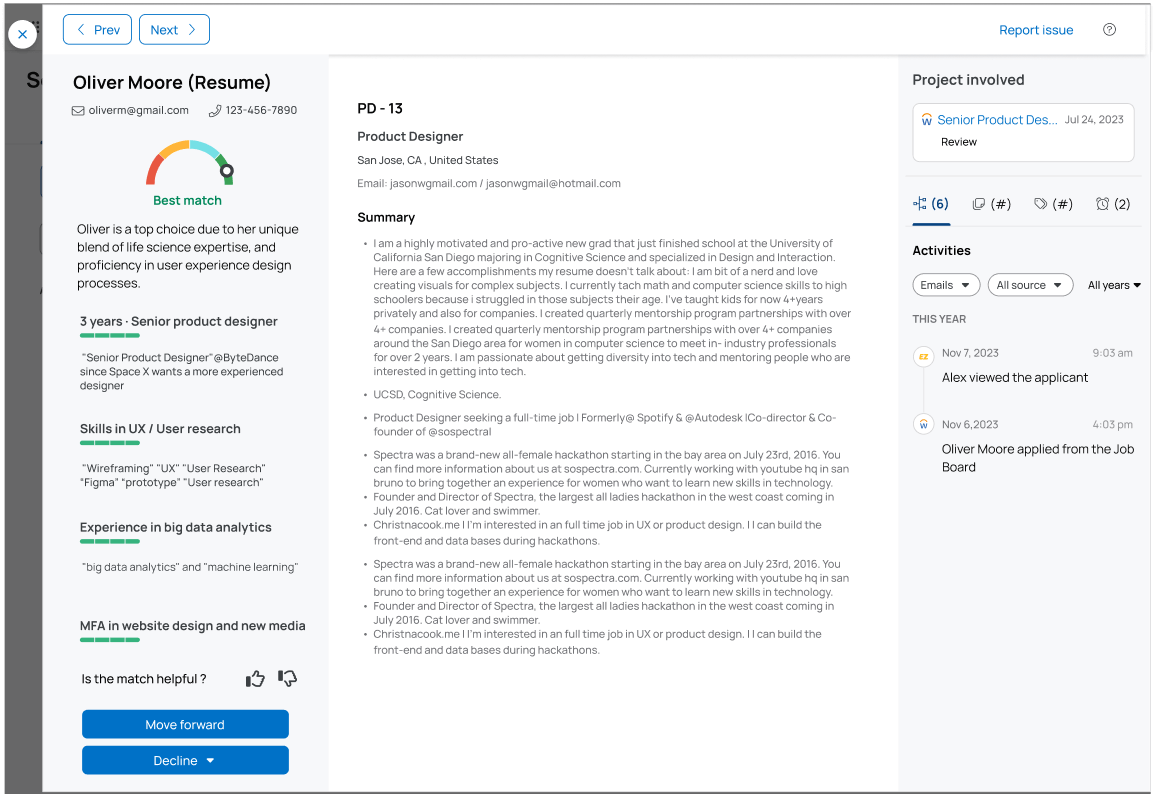
Task: Open the All years dropdown
Action: coord(1114,285)
